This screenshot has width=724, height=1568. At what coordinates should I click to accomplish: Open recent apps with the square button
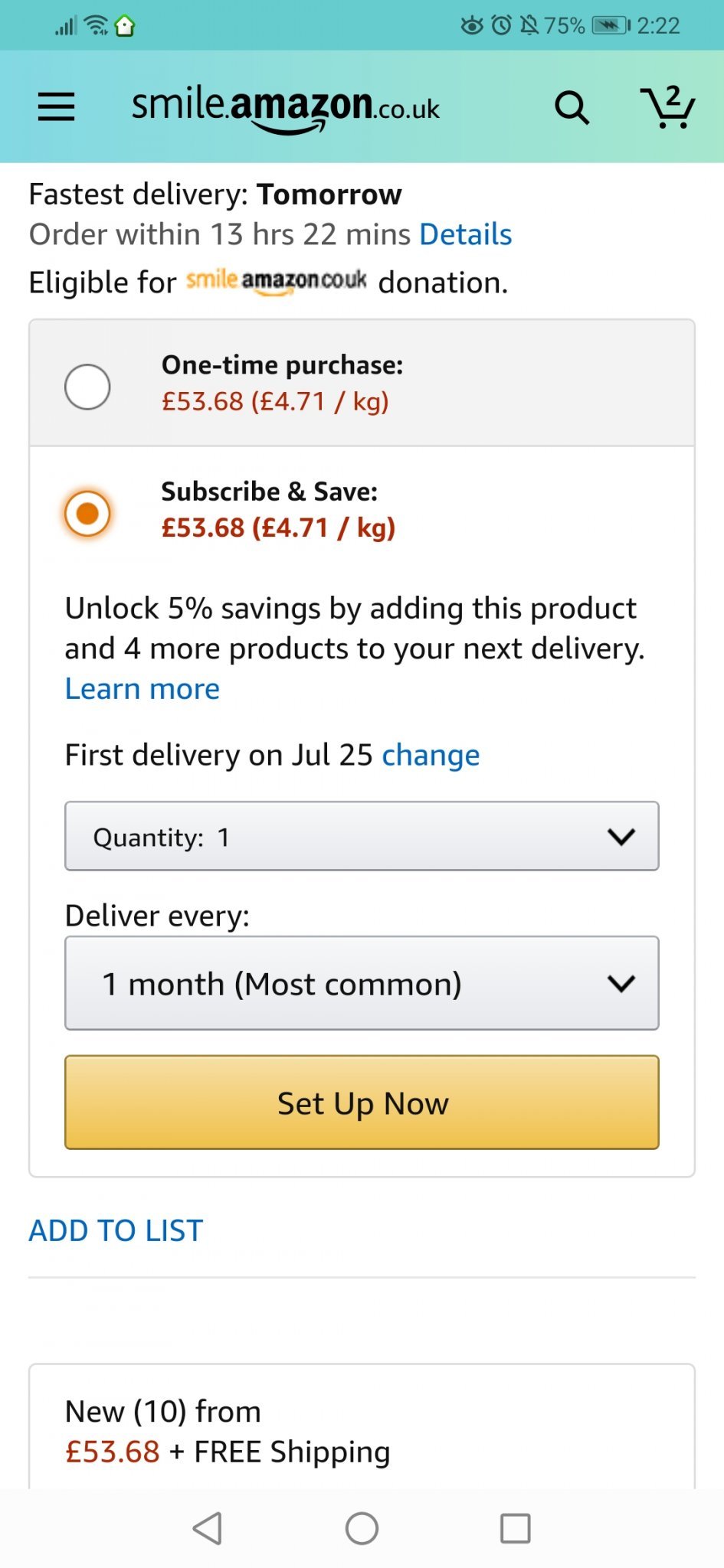click(515, 1528)
